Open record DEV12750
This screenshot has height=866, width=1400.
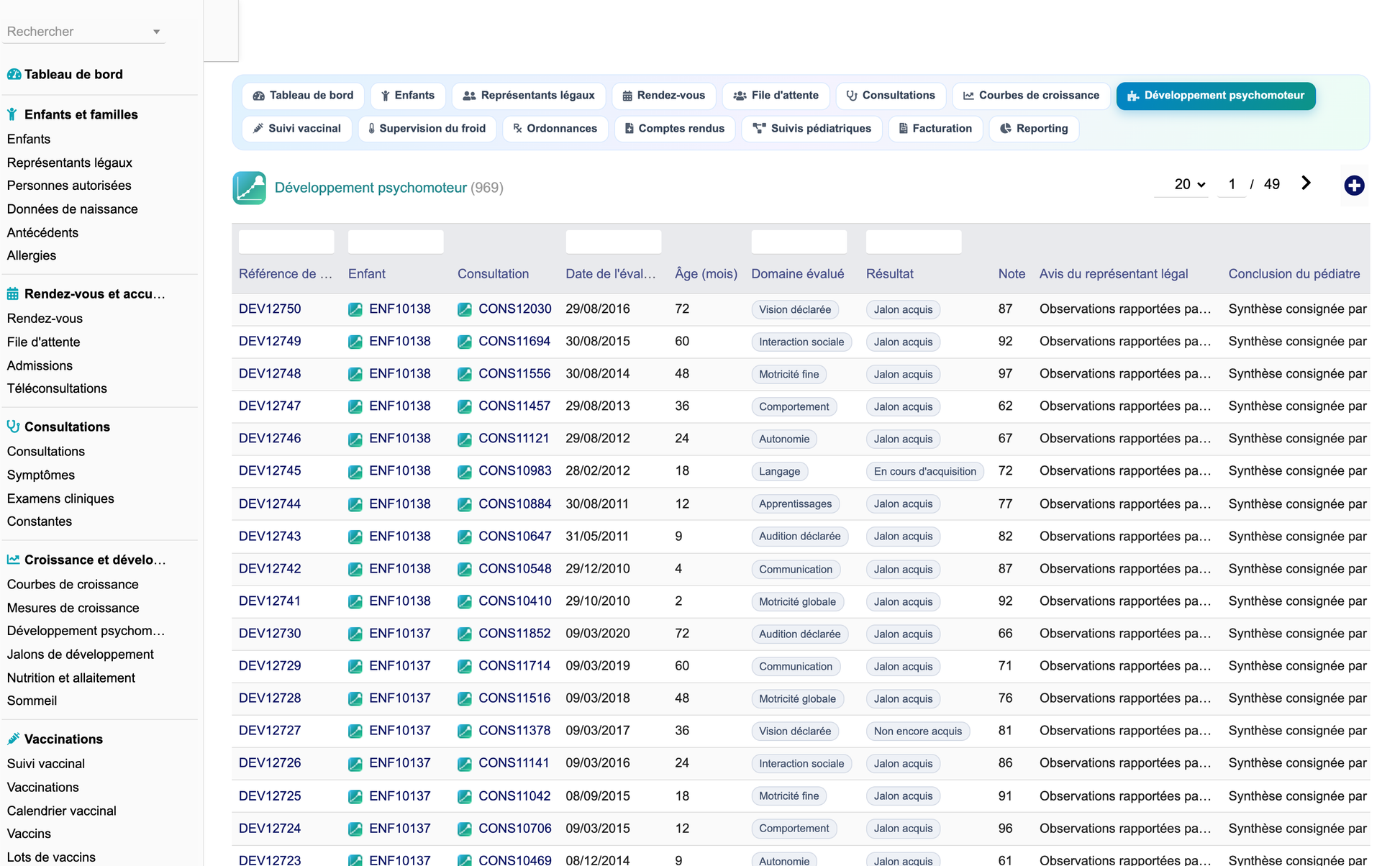click(270, 309)
